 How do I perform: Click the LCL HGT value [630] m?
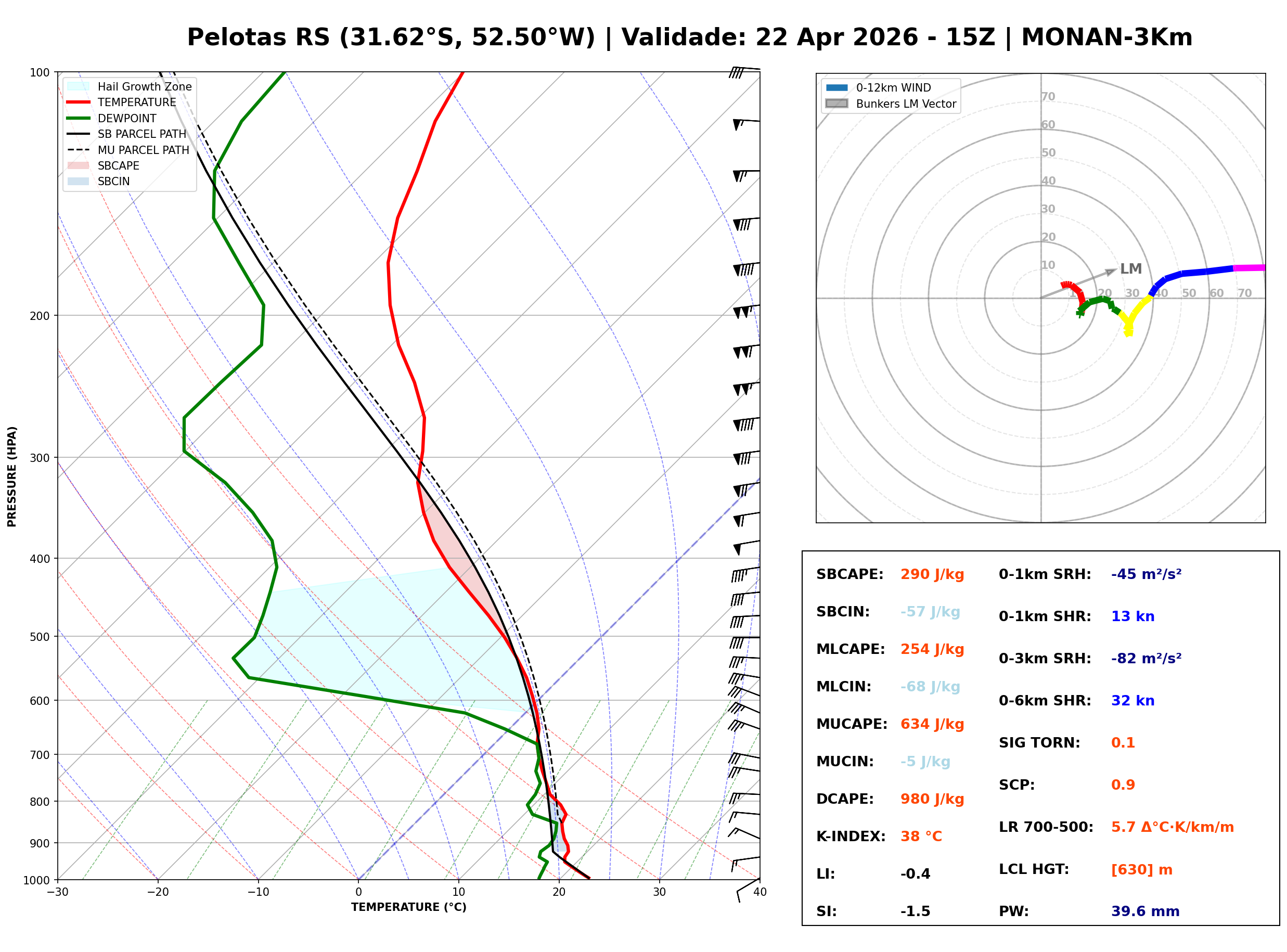coord(1141,870)
